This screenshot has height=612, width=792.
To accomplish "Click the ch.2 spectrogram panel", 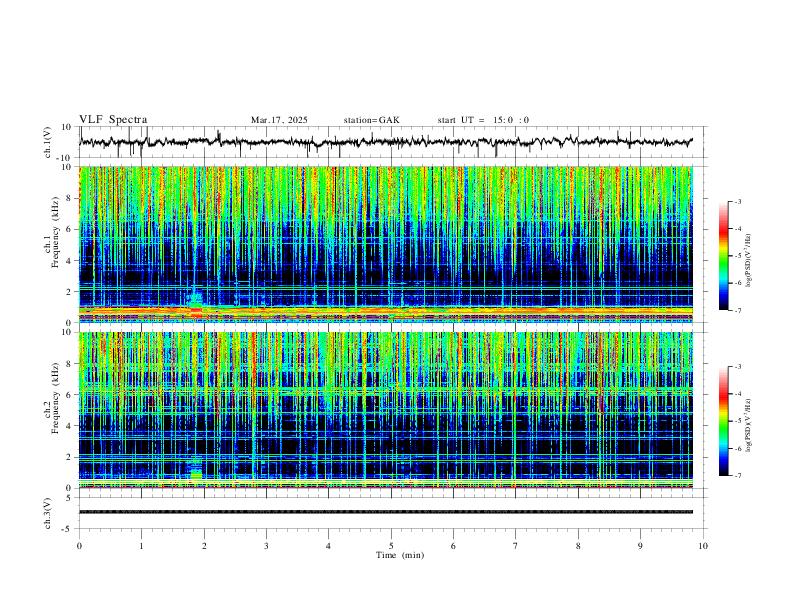I will point(386,410).
